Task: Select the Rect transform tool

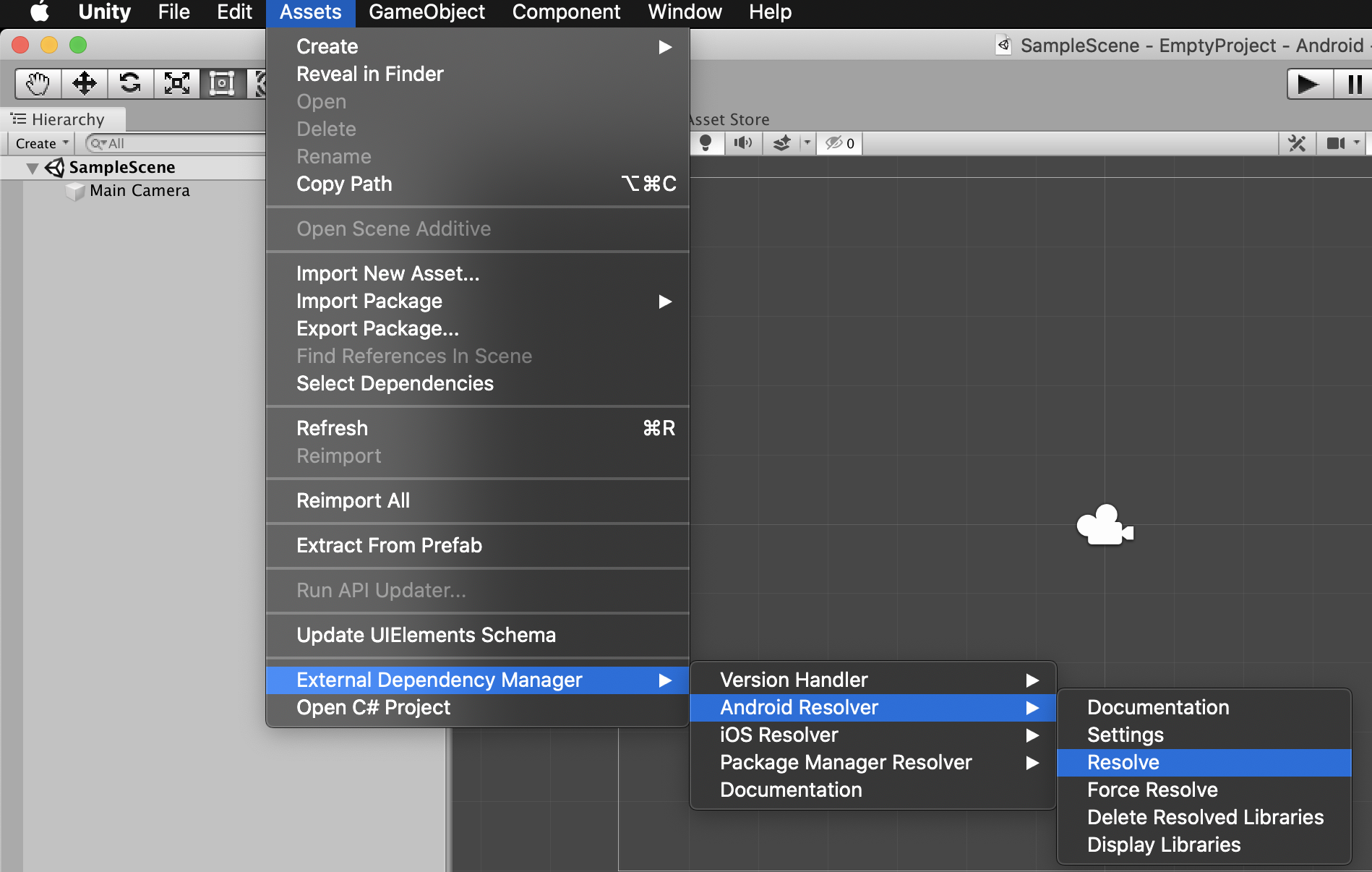Action: point(223,84)
